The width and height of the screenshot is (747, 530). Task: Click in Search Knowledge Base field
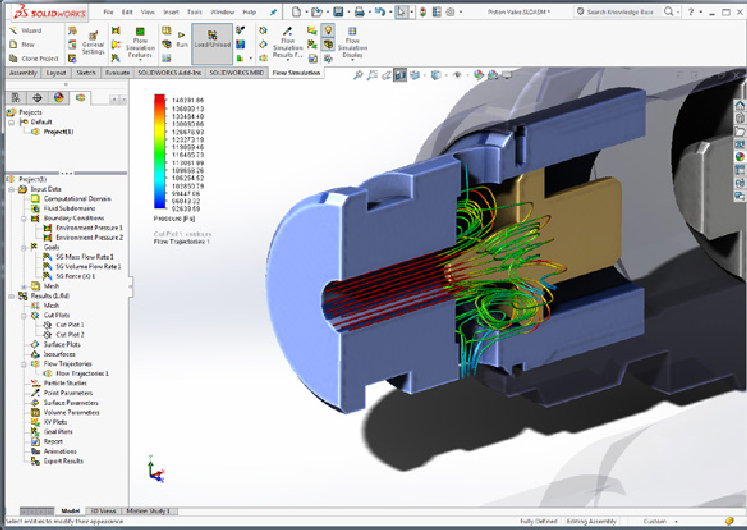(x=619, y=11)
